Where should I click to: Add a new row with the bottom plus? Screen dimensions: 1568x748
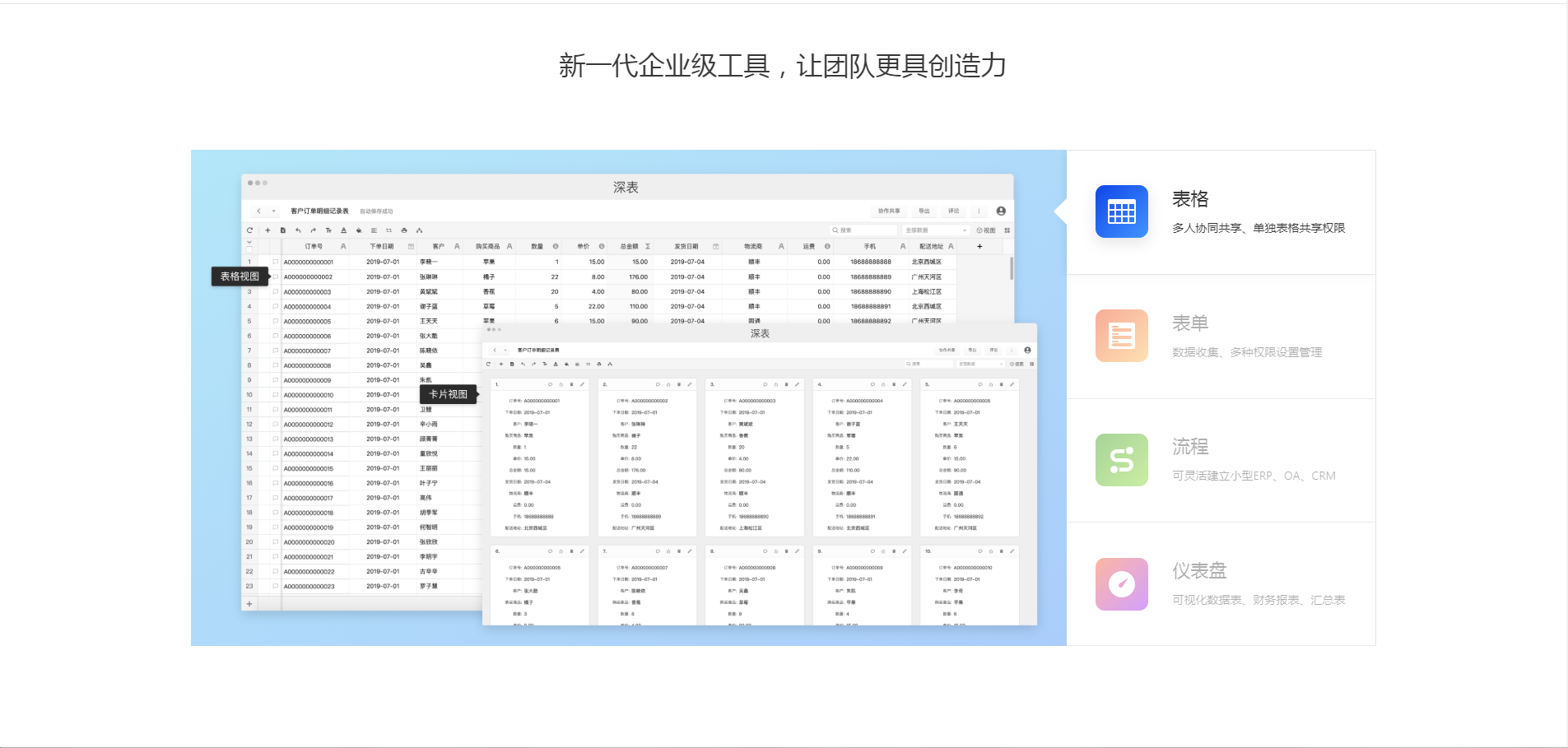pyautogui.click(x=249, y=604)
